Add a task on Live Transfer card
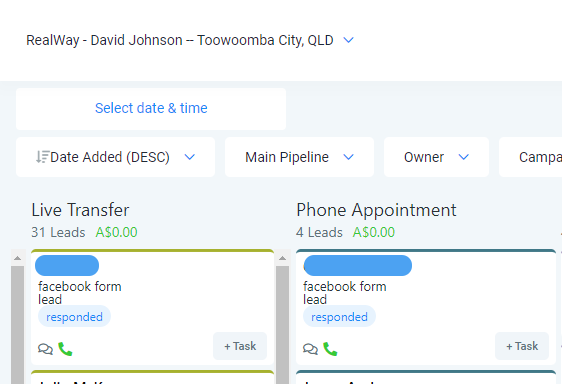562x384 pixels. tap(240, 346)
